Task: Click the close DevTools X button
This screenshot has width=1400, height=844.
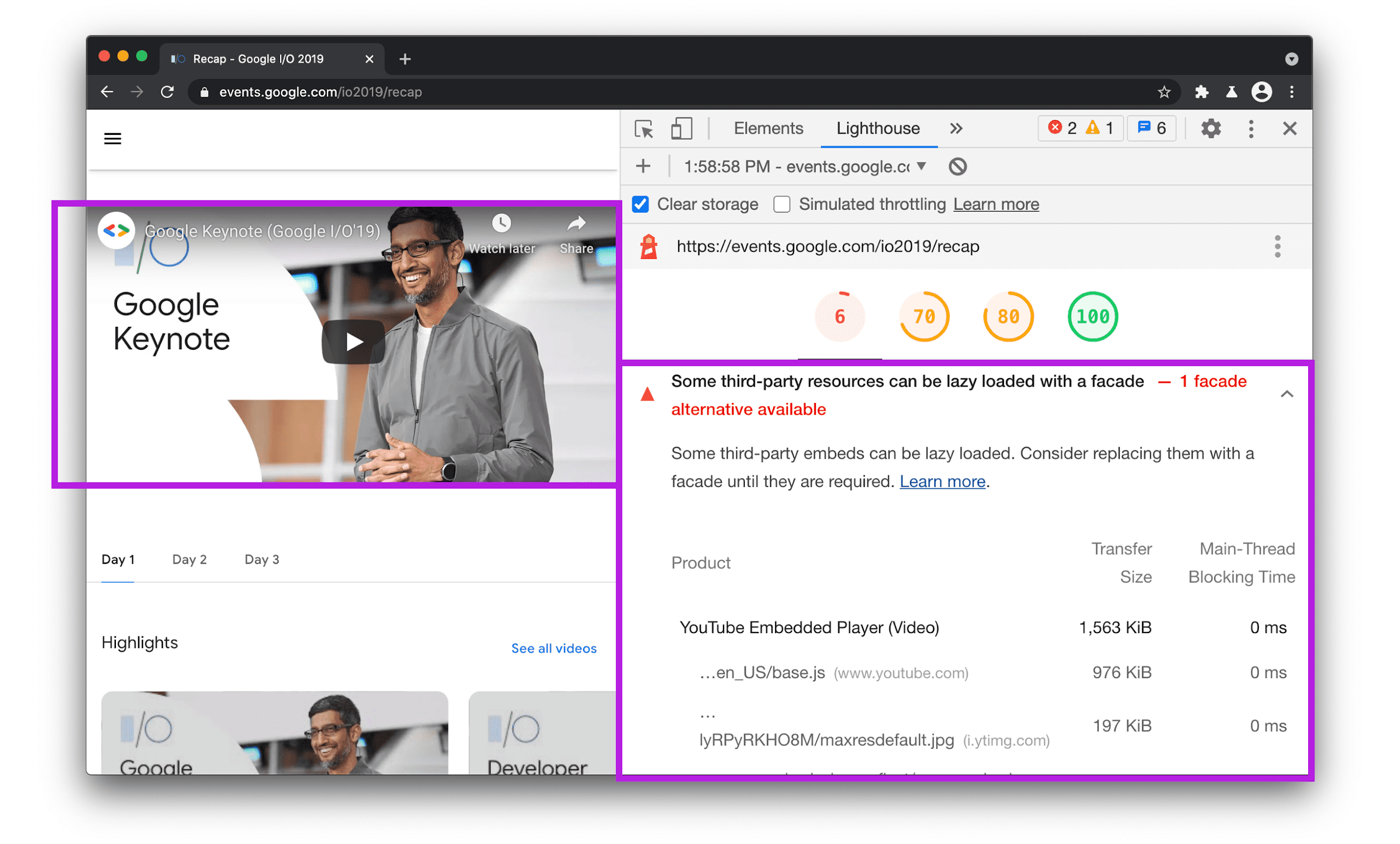Action: click(x=1290, y=127)
